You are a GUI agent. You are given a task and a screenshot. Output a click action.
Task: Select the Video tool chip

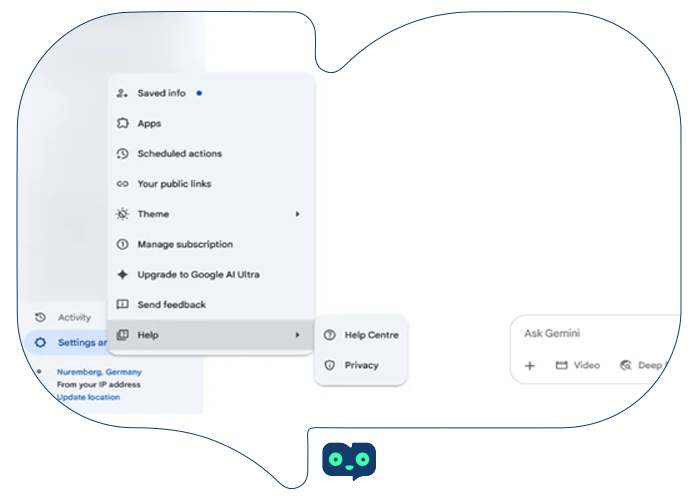(x=578, y=365)
